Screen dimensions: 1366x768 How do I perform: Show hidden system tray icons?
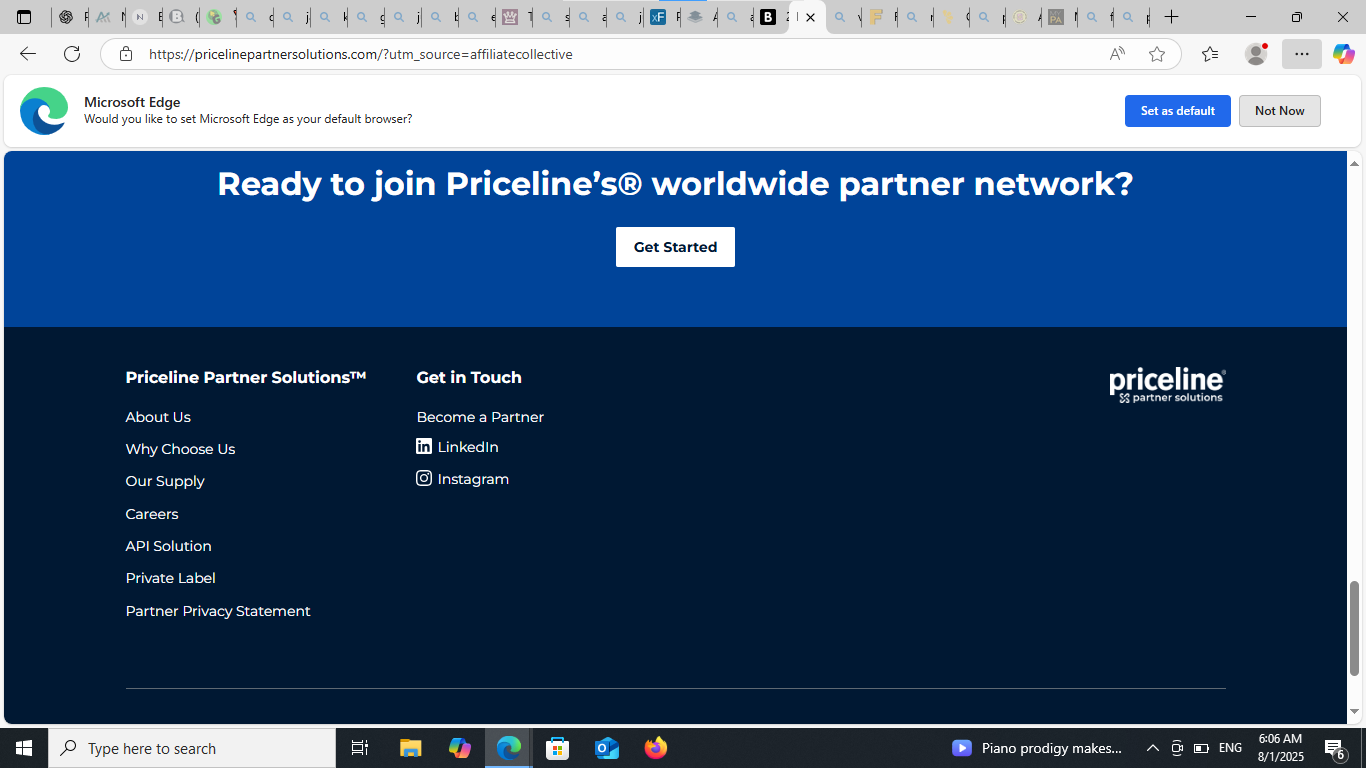click(x=1152, y=748)
